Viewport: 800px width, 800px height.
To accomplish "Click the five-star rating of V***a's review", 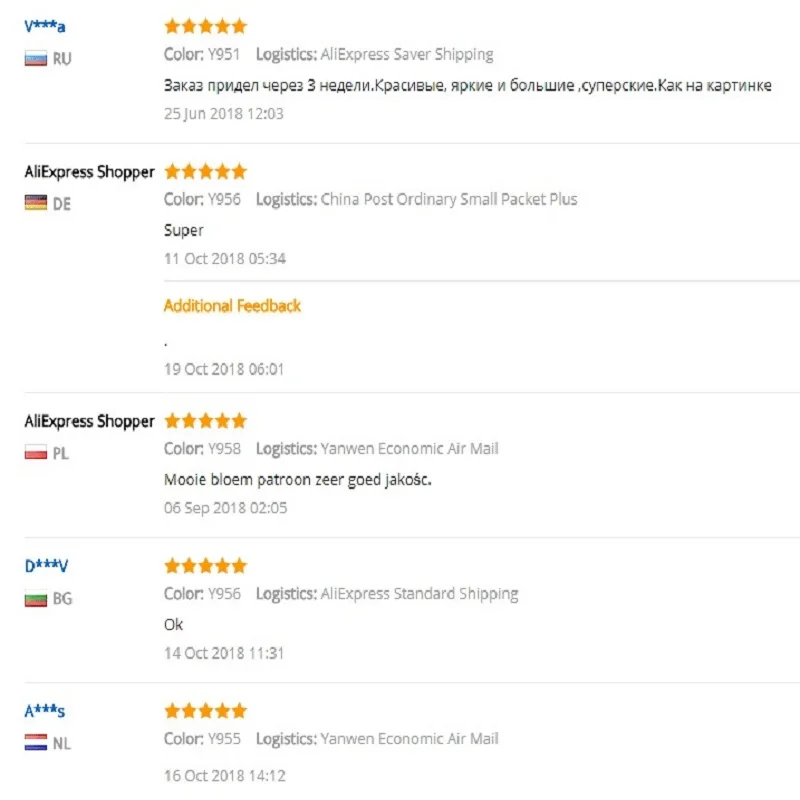I will [x=206, y=26].
